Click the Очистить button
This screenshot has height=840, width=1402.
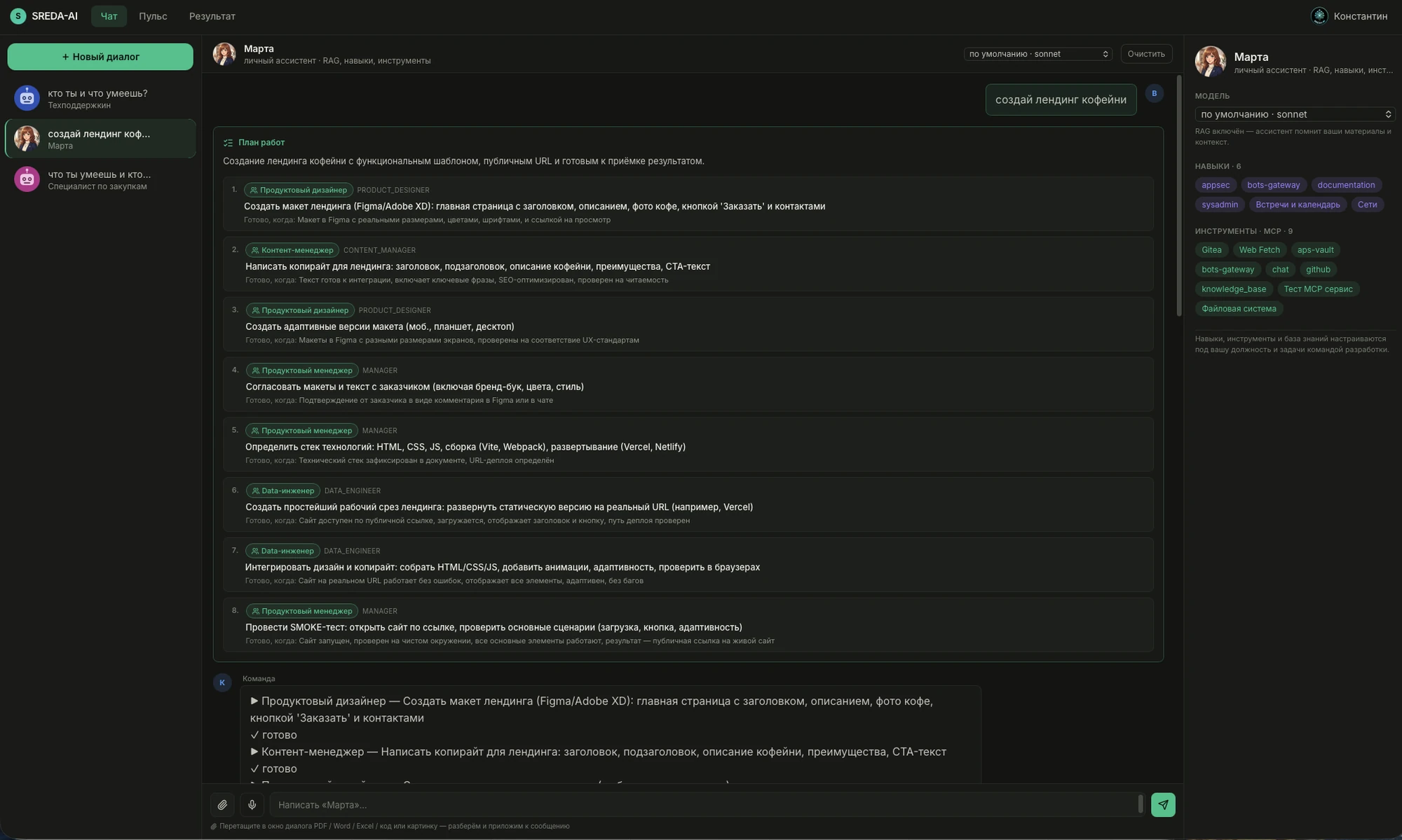click(1146, 54)
